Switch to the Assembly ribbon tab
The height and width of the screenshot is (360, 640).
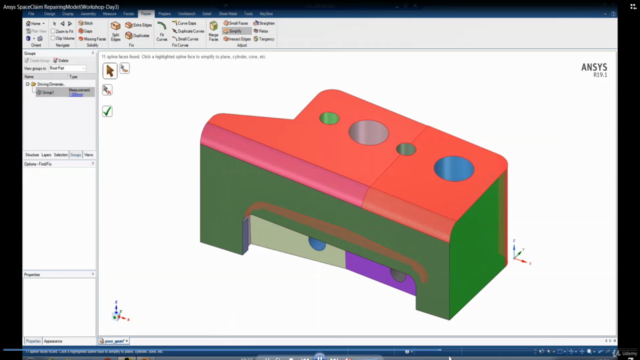pyautogui.click(x=88, y=14)
